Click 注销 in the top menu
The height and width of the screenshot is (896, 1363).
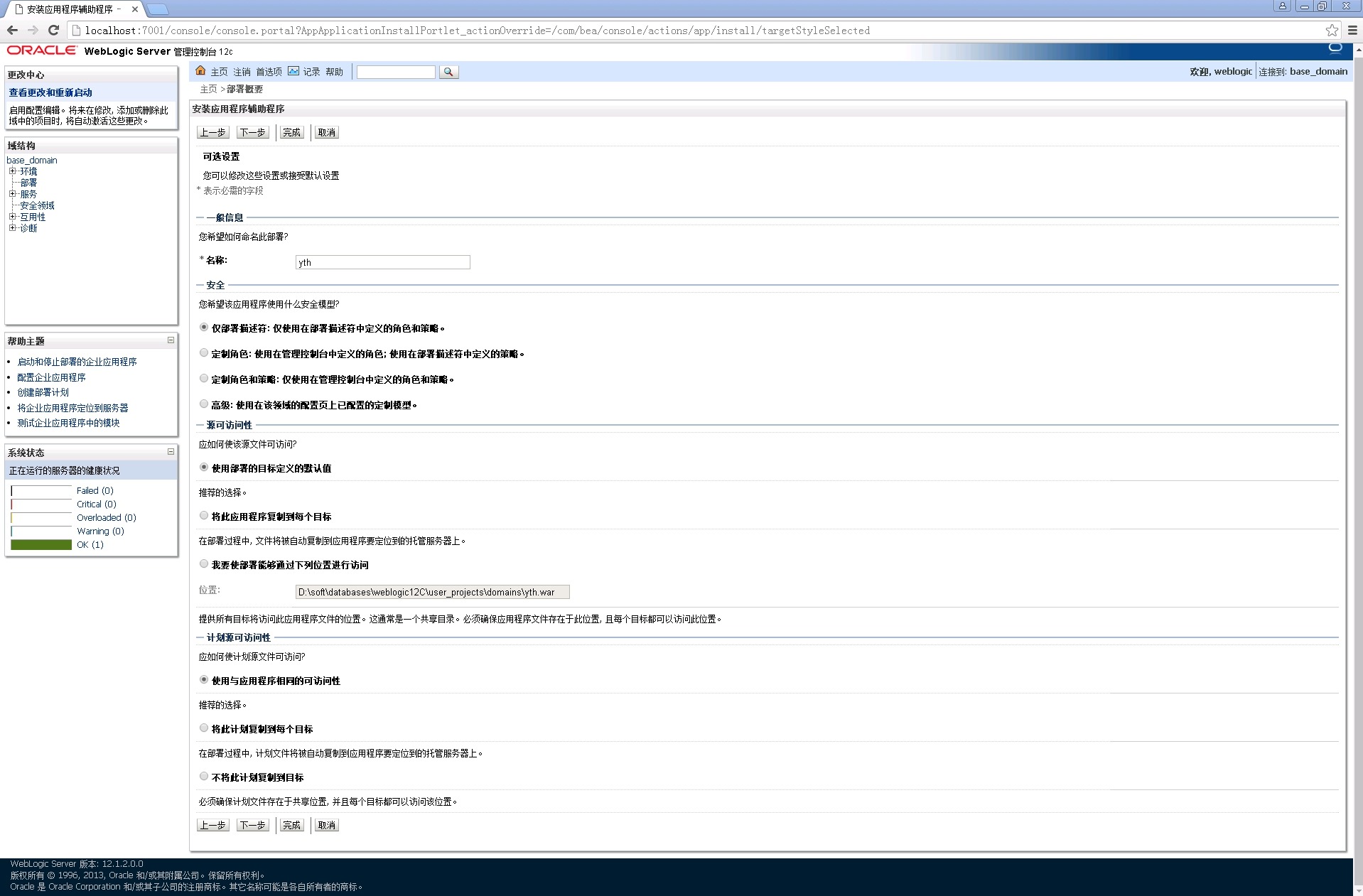242,72
